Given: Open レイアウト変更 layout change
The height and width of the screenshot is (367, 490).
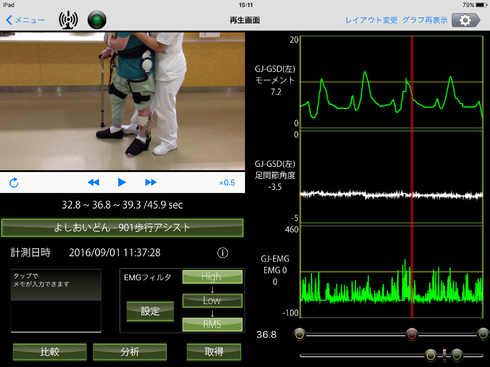Looking at the screenshot, I should pos(371,20).
